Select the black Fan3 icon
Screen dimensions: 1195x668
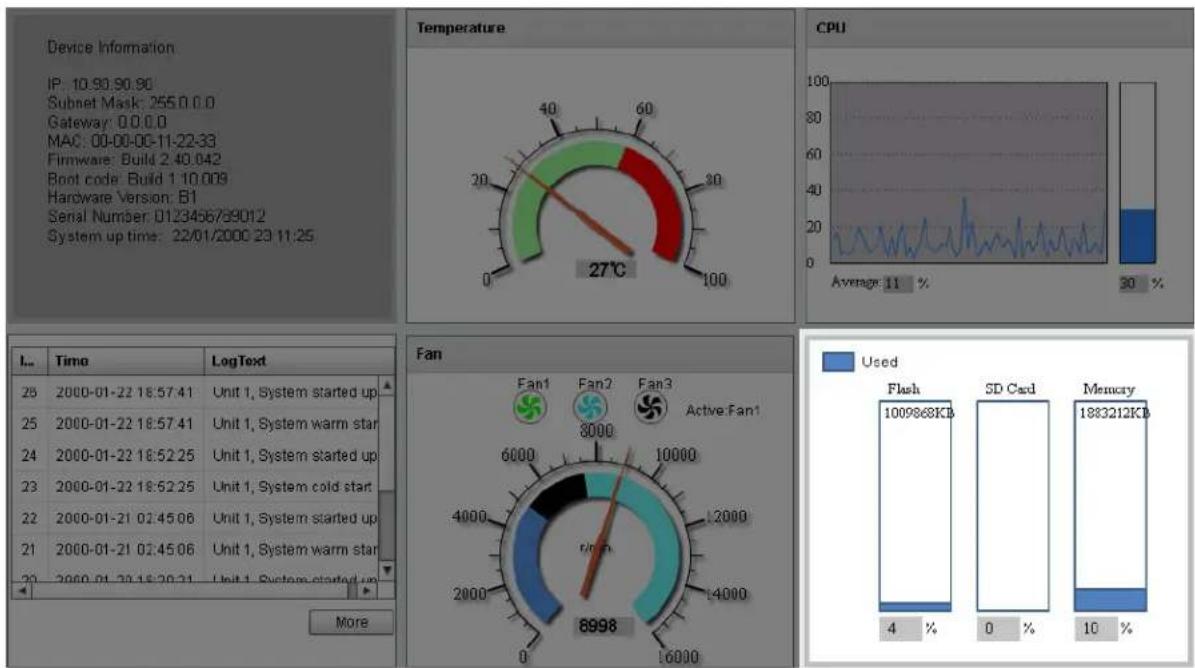click(x=650, y=408)
